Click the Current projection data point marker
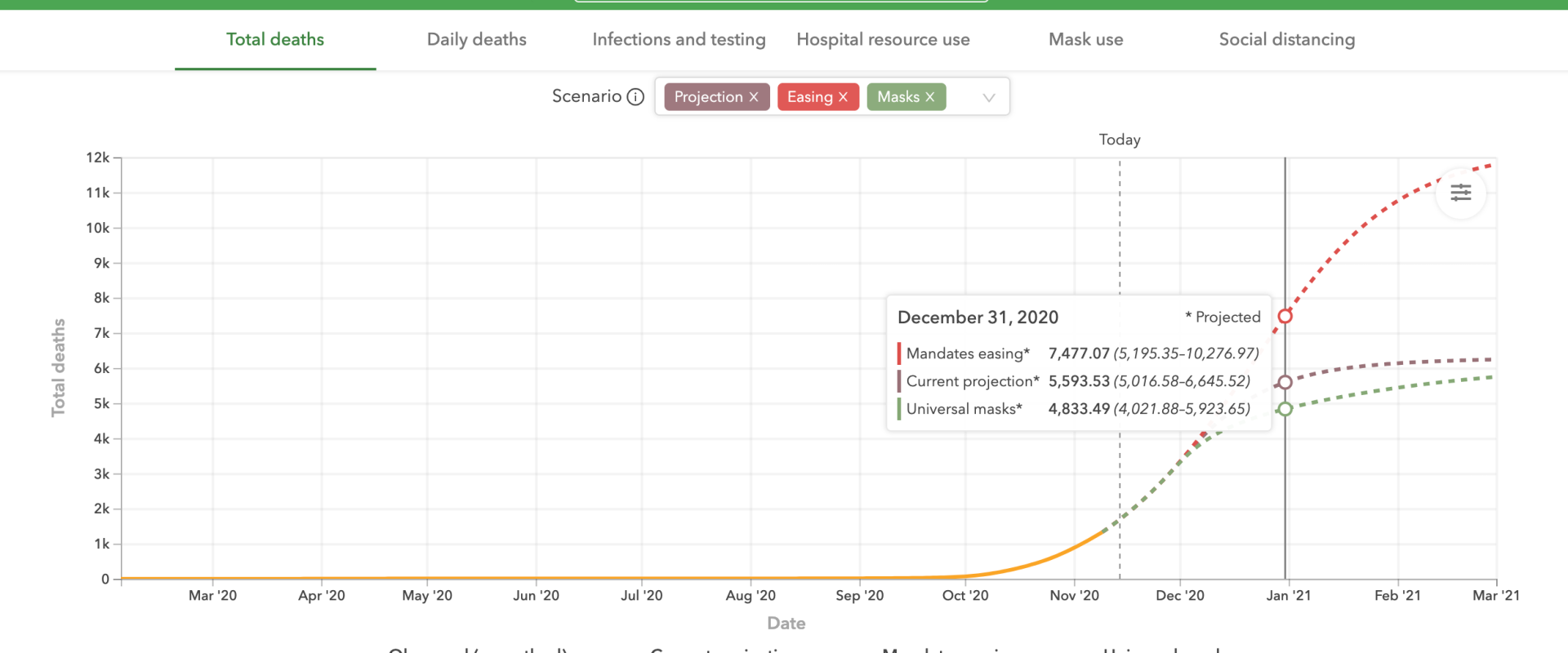 point(1285,382)
